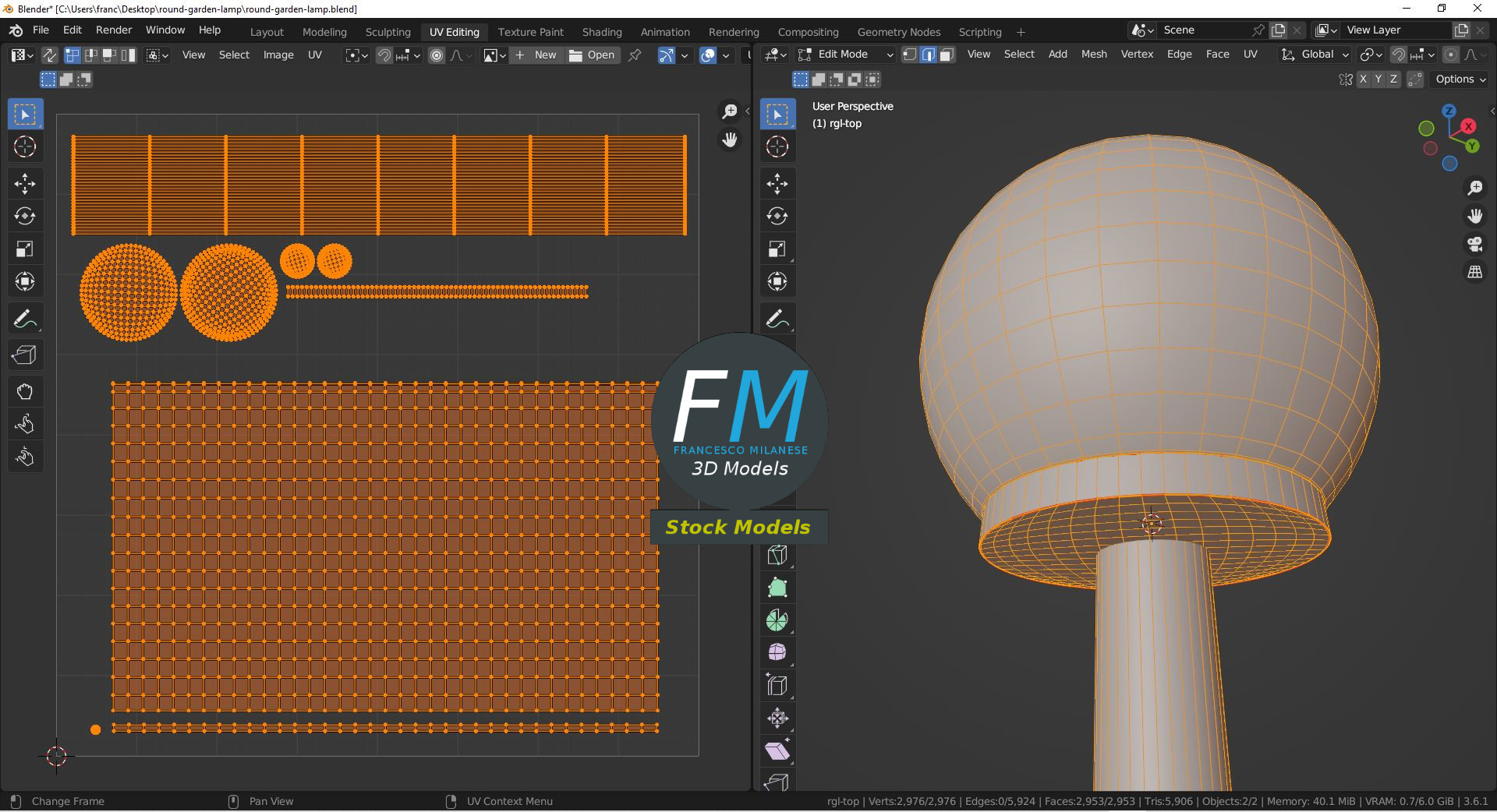Open 3D viewport pivot point dropdown
The height and width of the screenshot is (812, 1497).
click(1370, 55)
